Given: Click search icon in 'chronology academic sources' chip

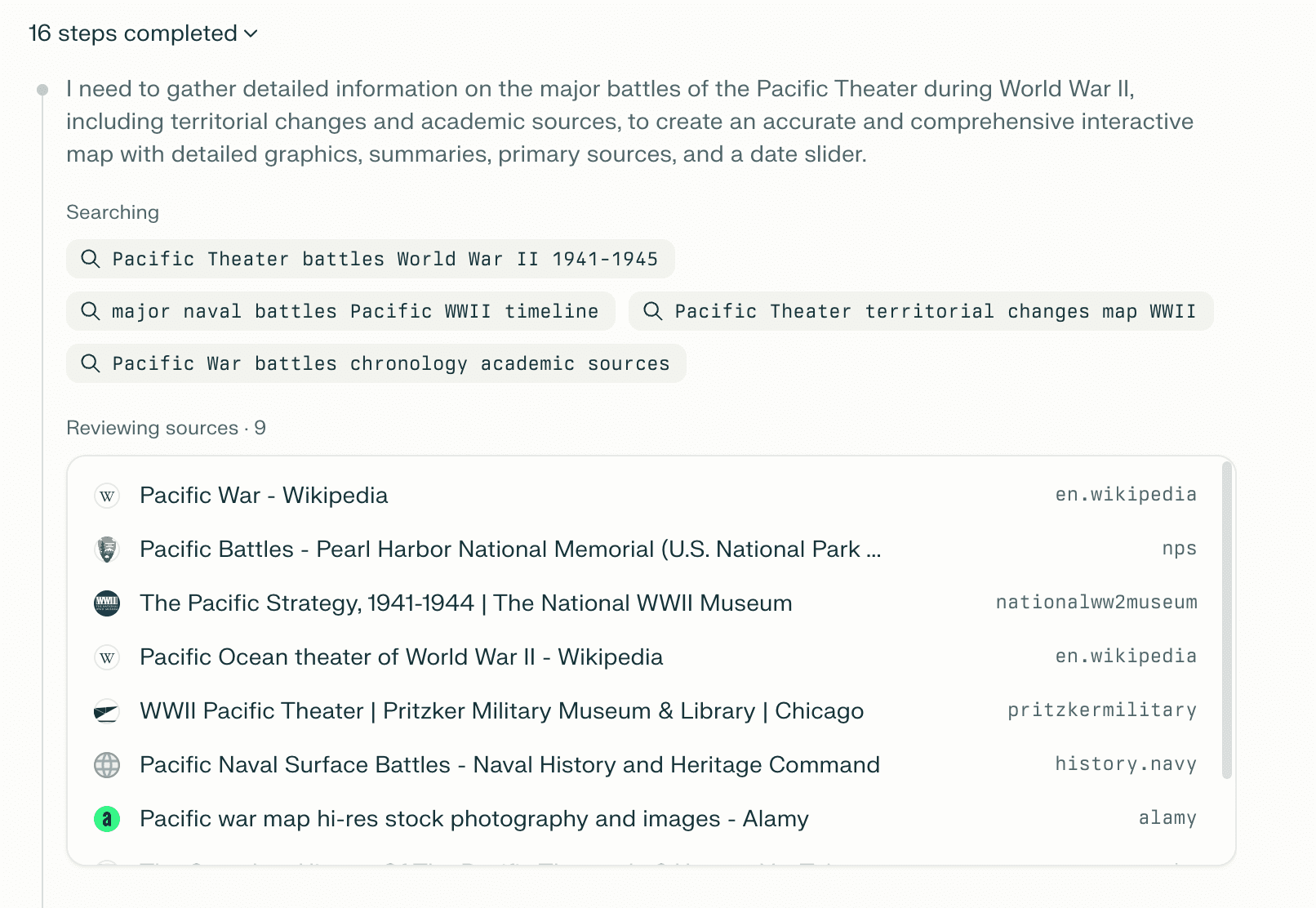Looking at the screenshot, I should click(x=91, y=363).
